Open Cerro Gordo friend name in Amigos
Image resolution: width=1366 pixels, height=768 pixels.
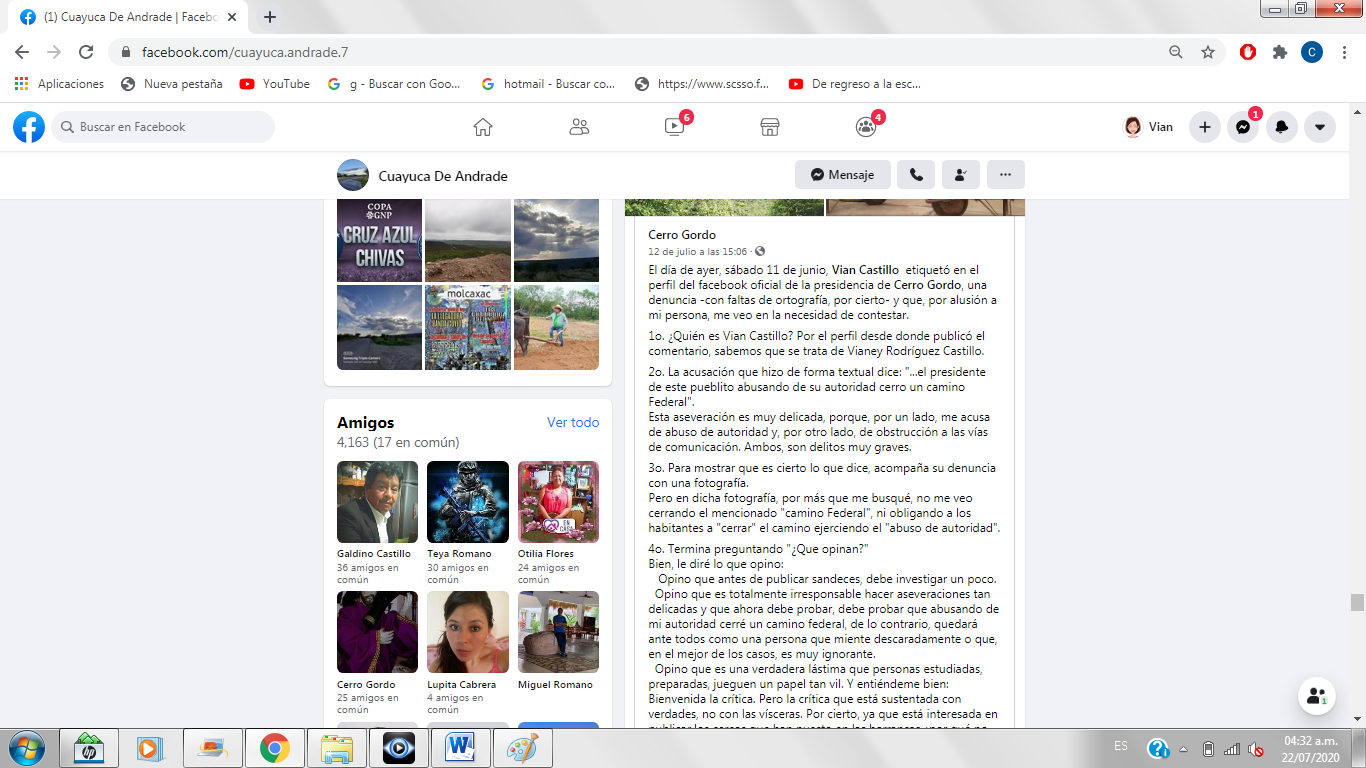click(x=366, y=685)
